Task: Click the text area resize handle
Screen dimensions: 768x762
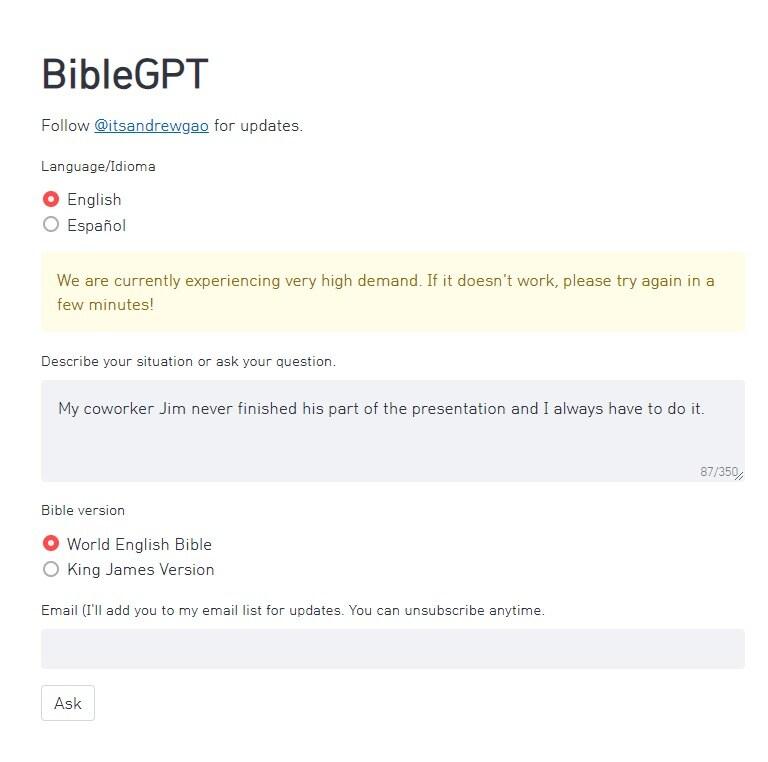Action: pyautogui.click(x=739, y=476)
